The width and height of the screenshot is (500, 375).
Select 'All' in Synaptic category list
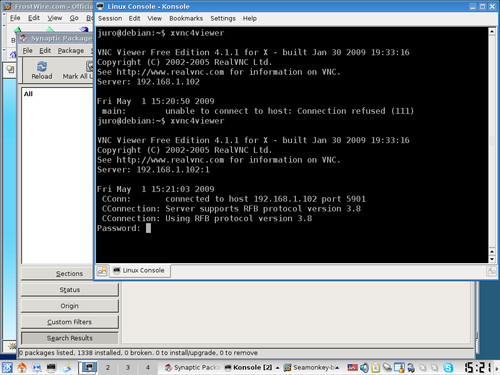29,94
